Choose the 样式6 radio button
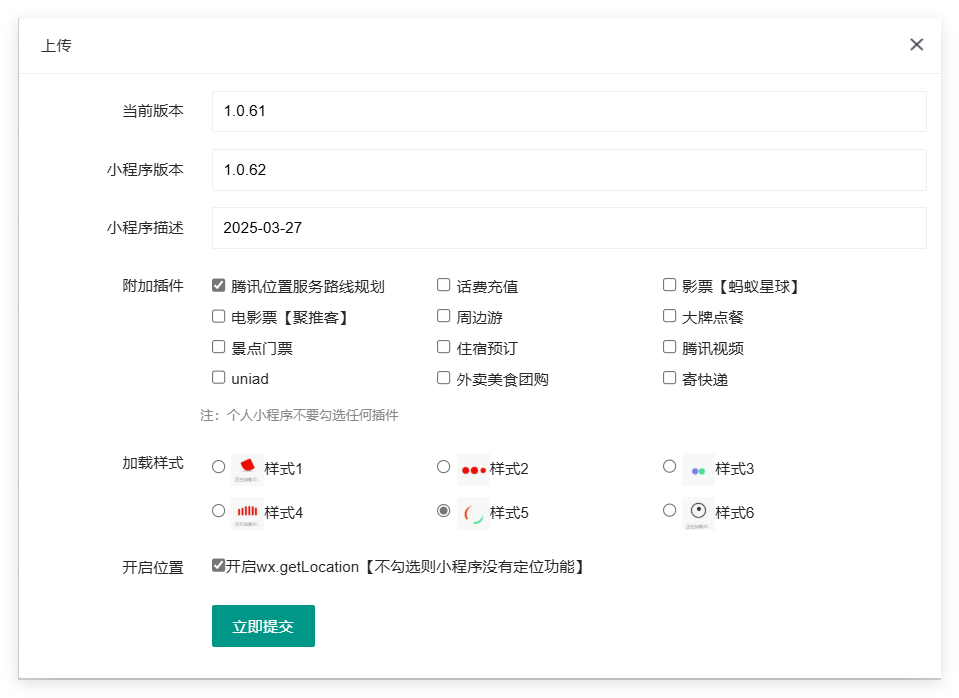 click(670, 510)
